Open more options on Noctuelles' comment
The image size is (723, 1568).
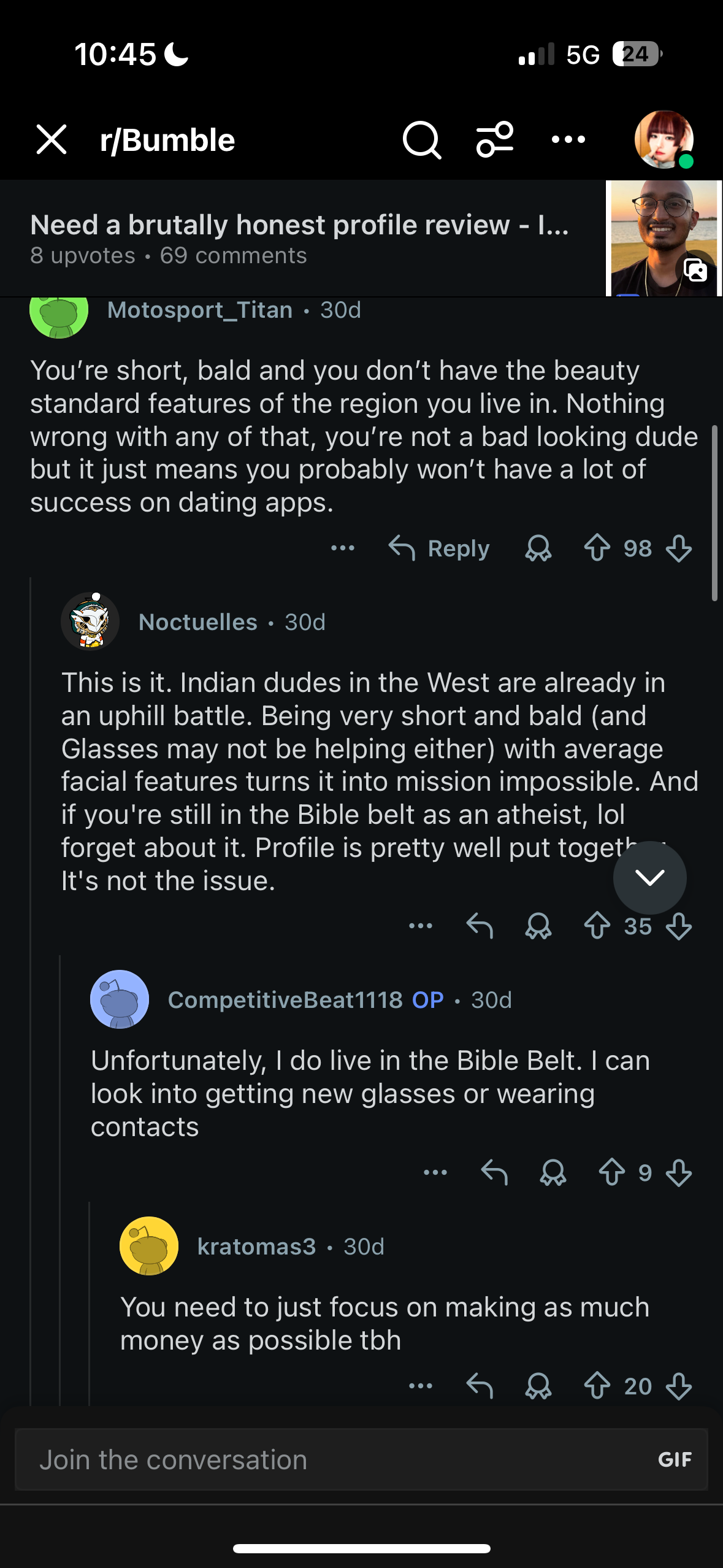[421, 926]
